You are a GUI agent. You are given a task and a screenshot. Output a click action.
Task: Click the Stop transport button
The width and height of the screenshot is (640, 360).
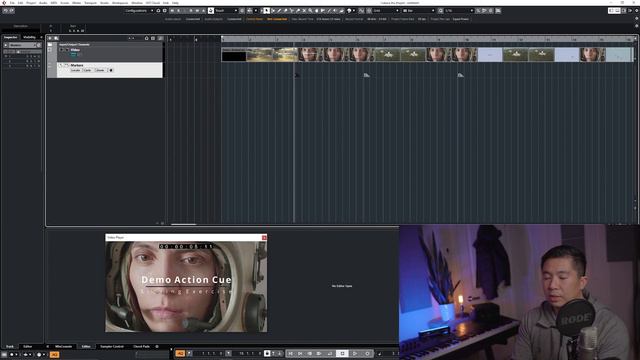coord(342,353)
